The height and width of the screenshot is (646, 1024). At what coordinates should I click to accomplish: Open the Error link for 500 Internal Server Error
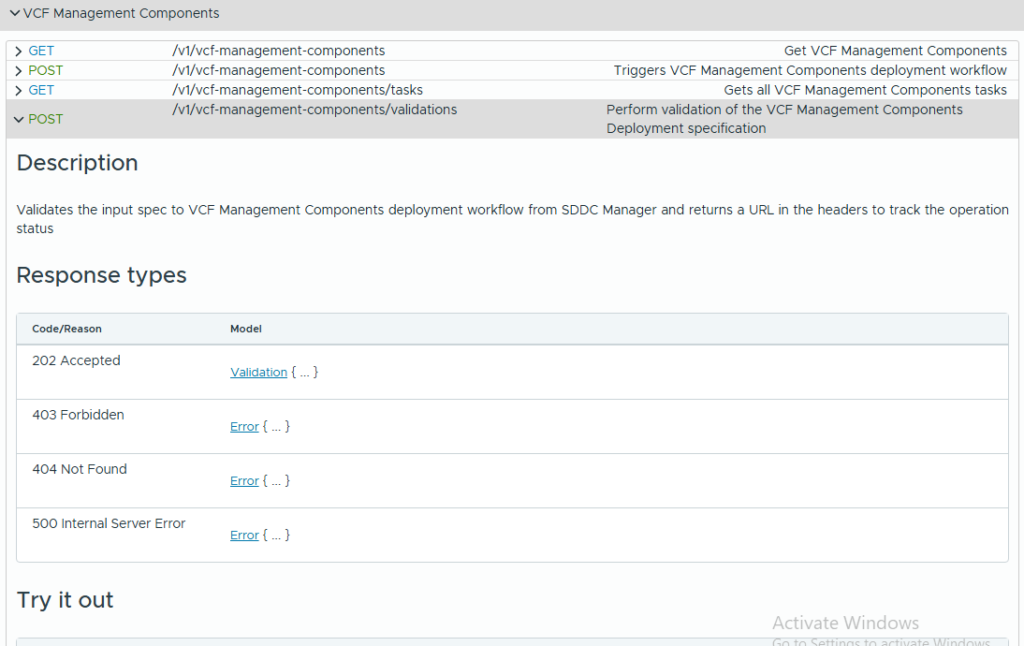click(x=244, y=535)
